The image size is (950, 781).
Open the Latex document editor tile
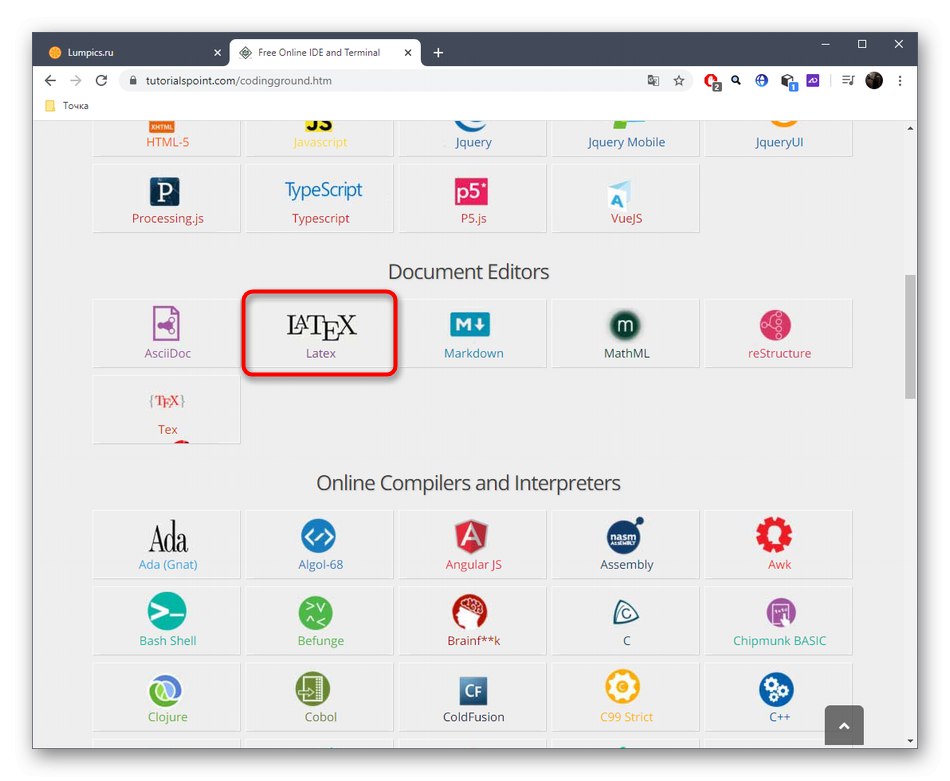coord(320,333)
